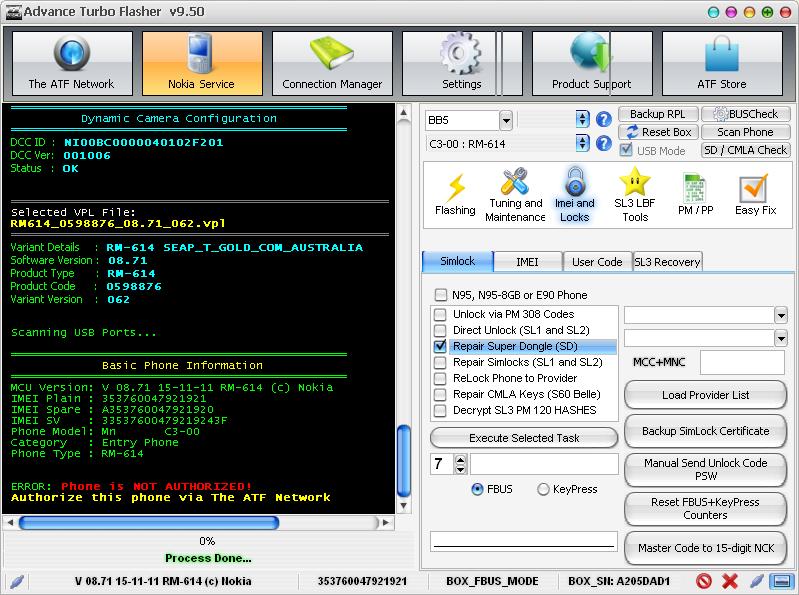This screenshot has height=595, width=799.
Task: Click text field beside the 7 stepper
Action: pos(544,464)
